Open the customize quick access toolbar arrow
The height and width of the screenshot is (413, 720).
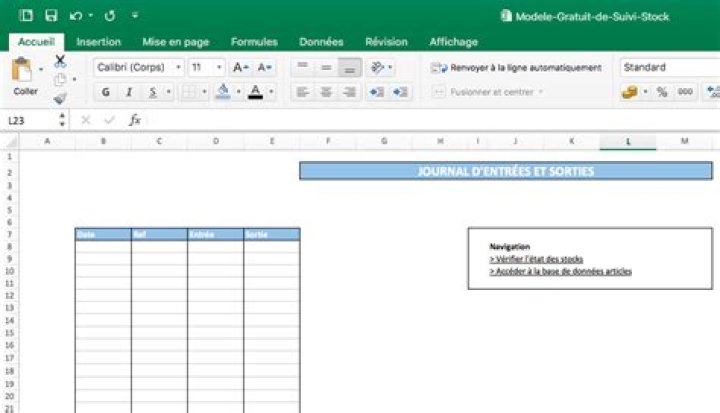coord(135,16)
